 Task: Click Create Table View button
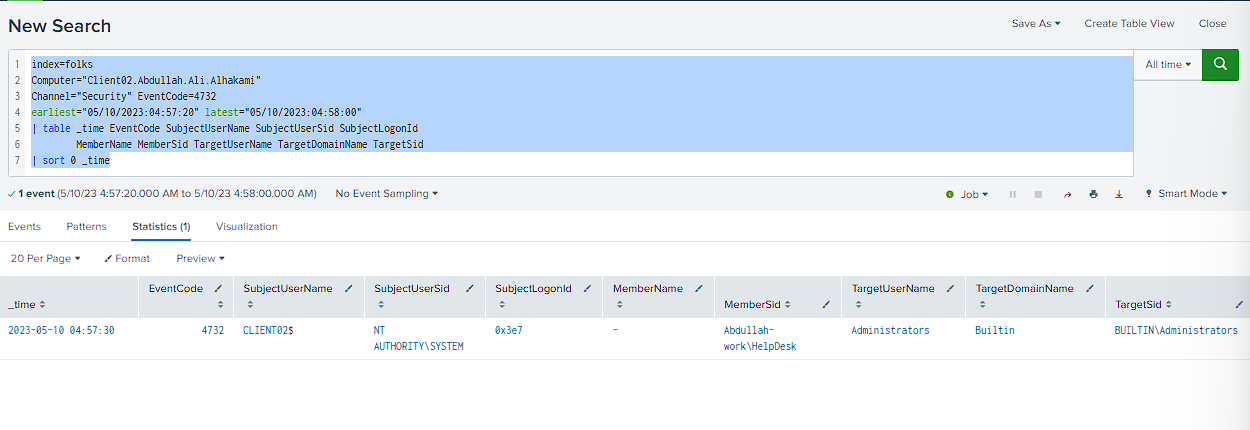click(x=1129, y=23)
